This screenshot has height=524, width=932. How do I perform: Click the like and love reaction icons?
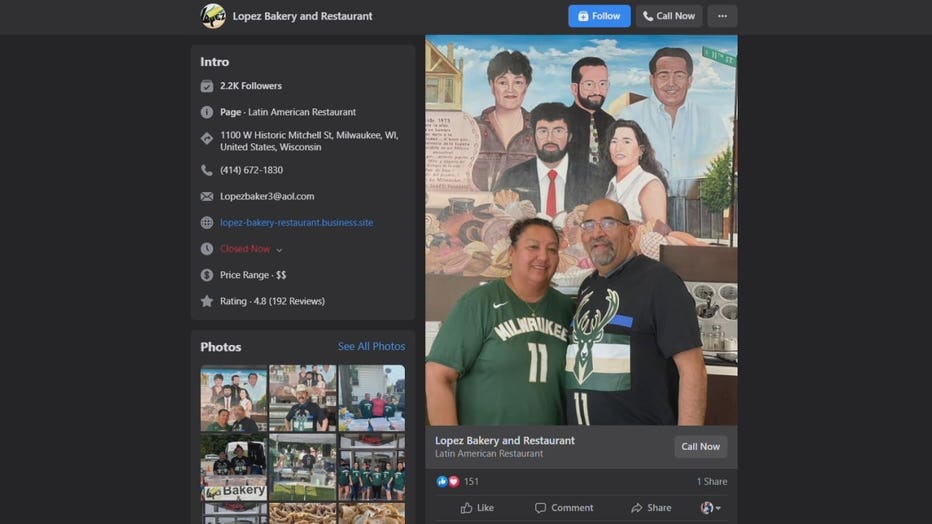(448, 481)
